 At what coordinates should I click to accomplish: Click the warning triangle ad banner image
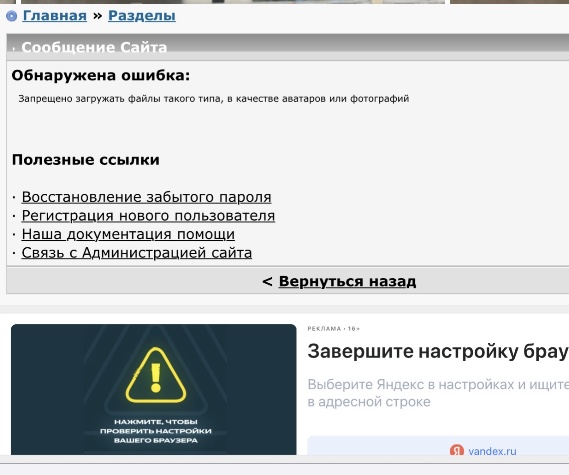coord(153,389)
